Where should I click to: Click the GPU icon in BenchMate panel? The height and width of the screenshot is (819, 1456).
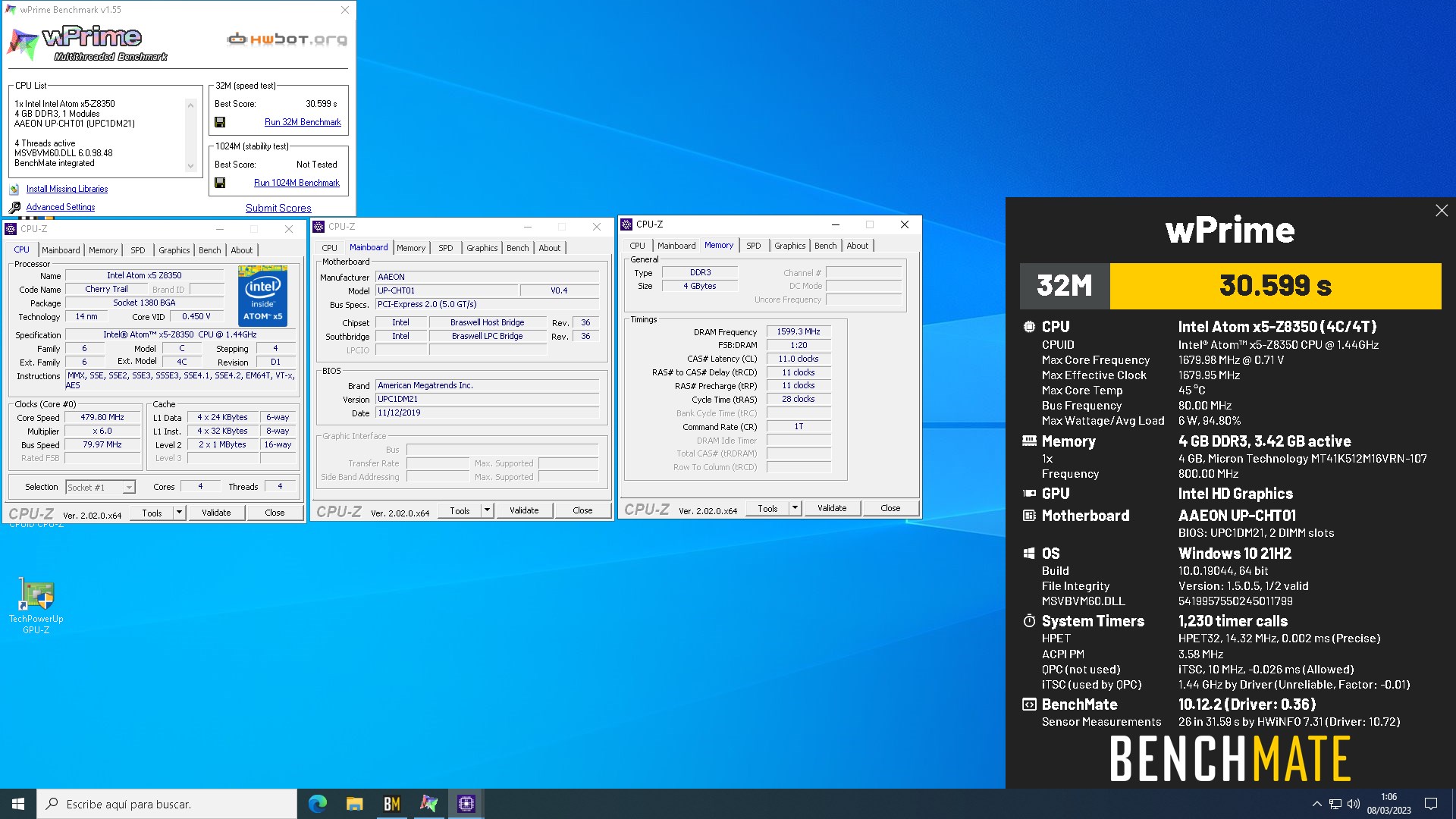[x=1029, y=494]
